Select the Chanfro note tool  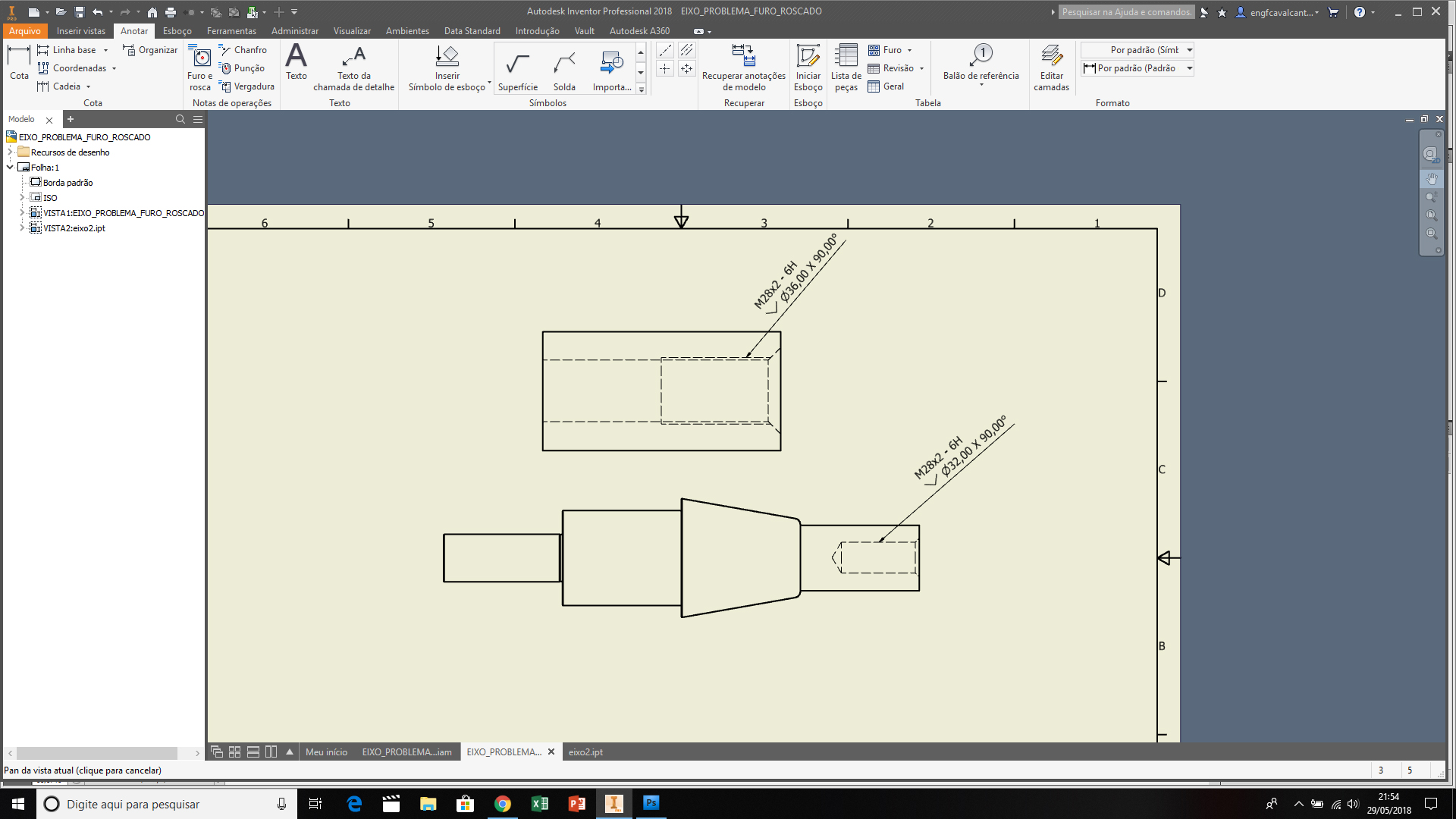coord(244,49)
